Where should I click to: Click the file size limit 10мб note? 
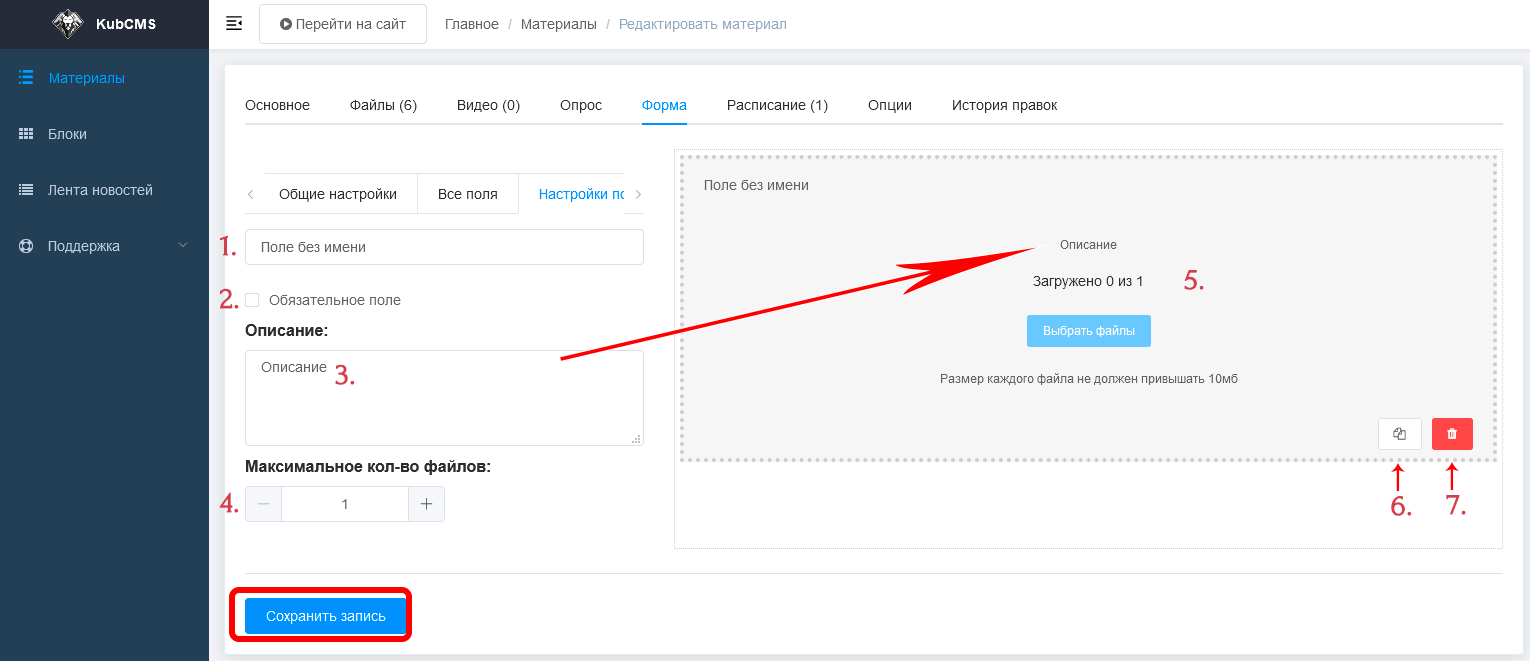pos(1089,379)
